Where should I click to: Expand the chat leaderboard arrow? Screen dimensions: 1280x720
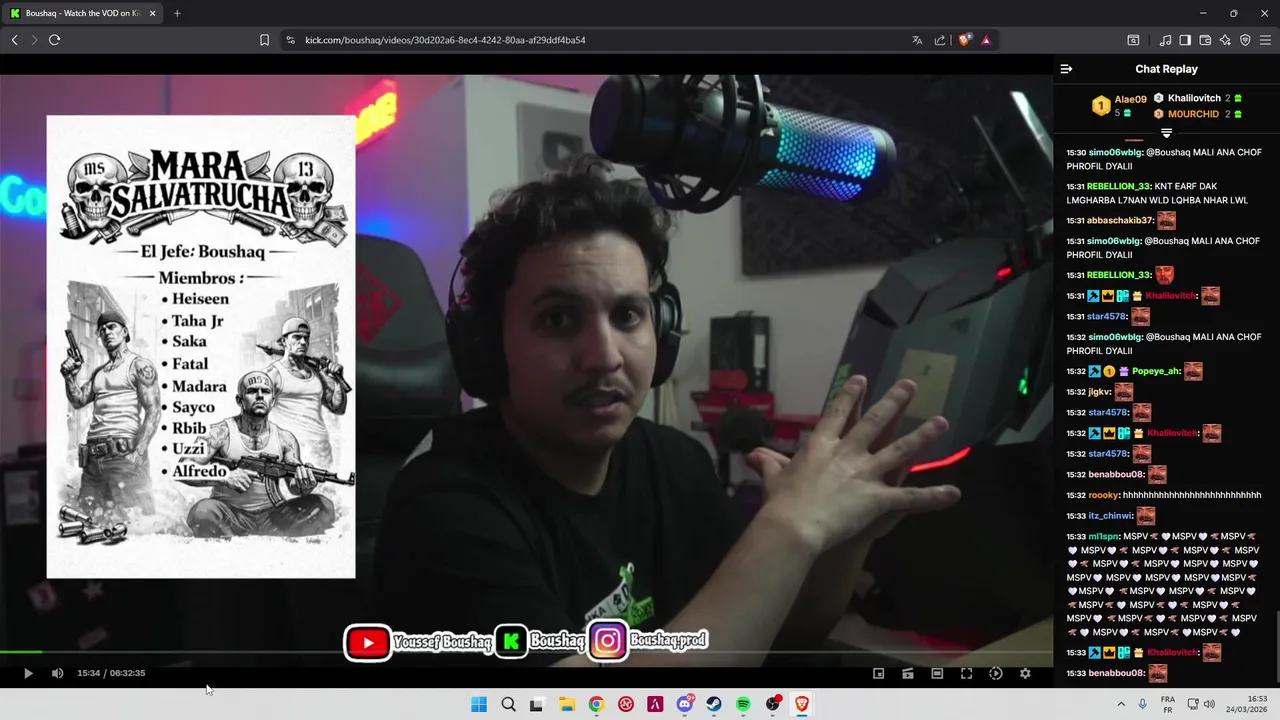tap(1166, 133)
